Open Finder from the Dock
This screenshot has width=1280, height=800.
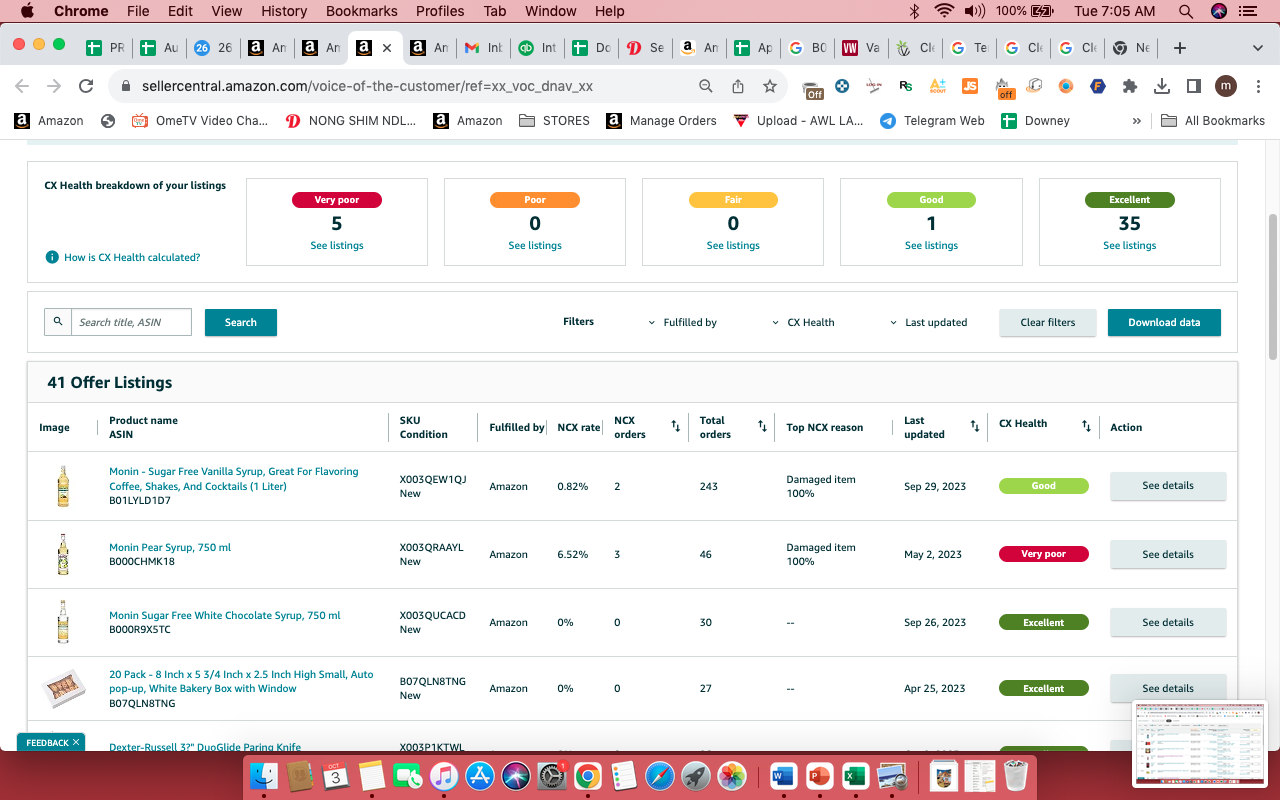pyautogui.click(x=264, y=775)
